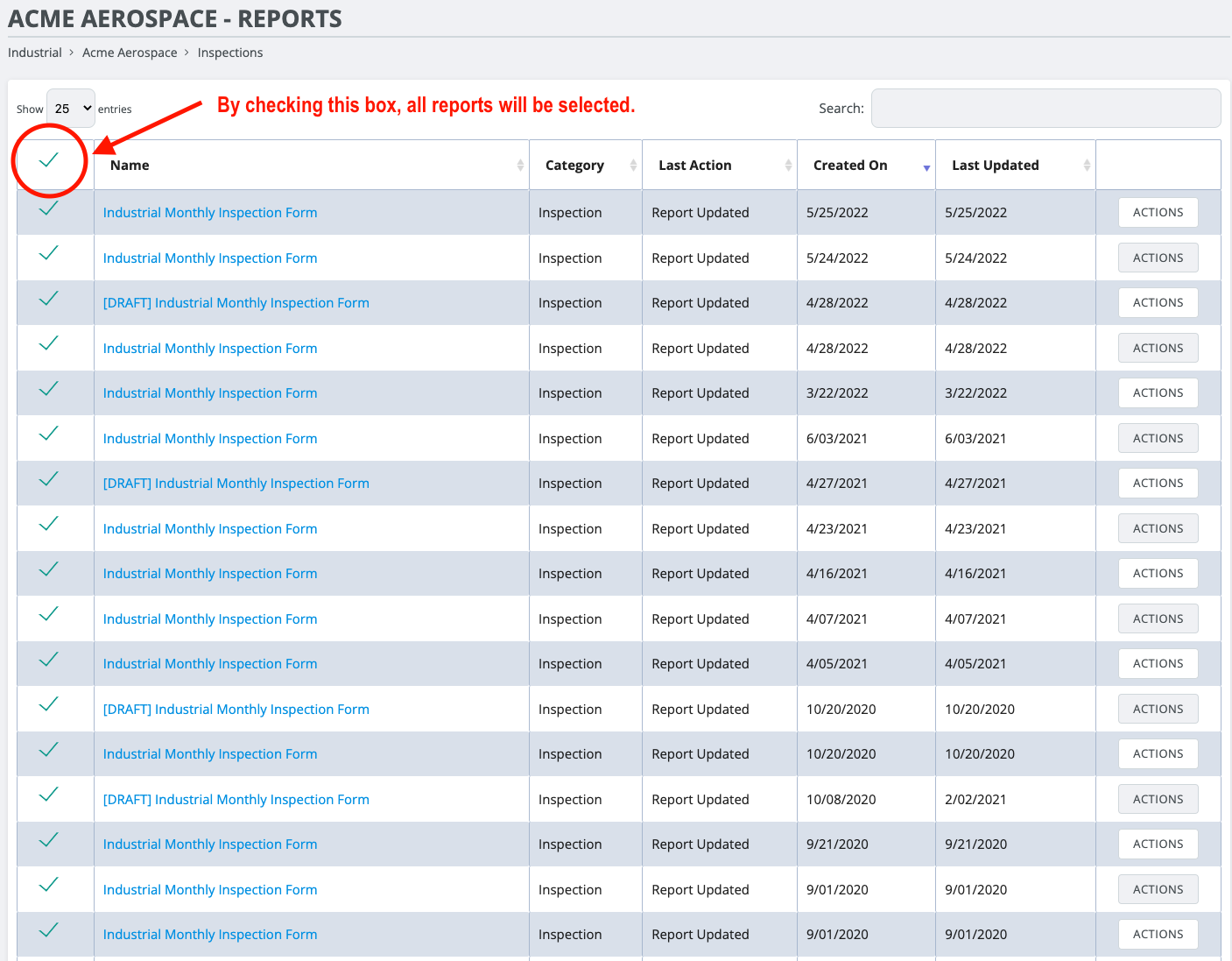1232x961 pixels.
Task: Click the Last Updated date 2/02/2021
Action: point(975,800)
